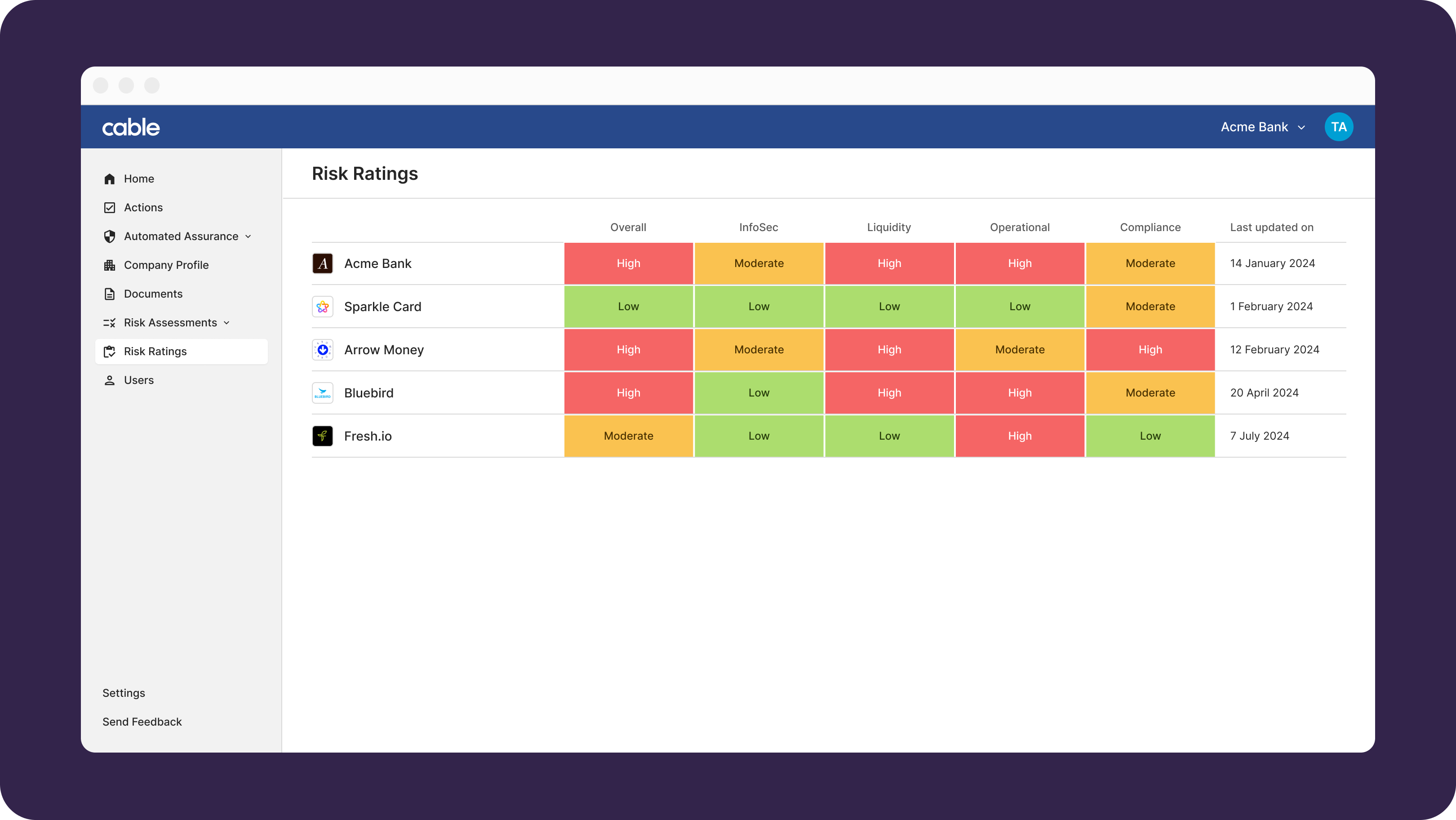
Task: Click the cable logo in header
Action: [131, 127]
